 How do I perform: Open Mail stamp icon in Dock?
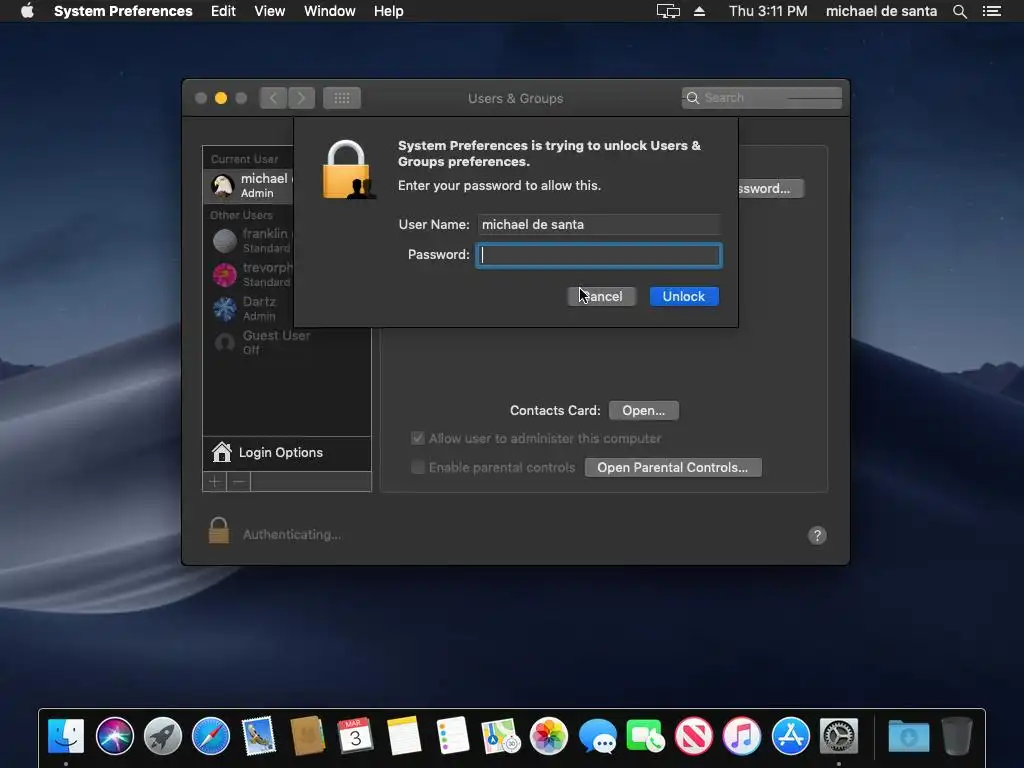259,736
